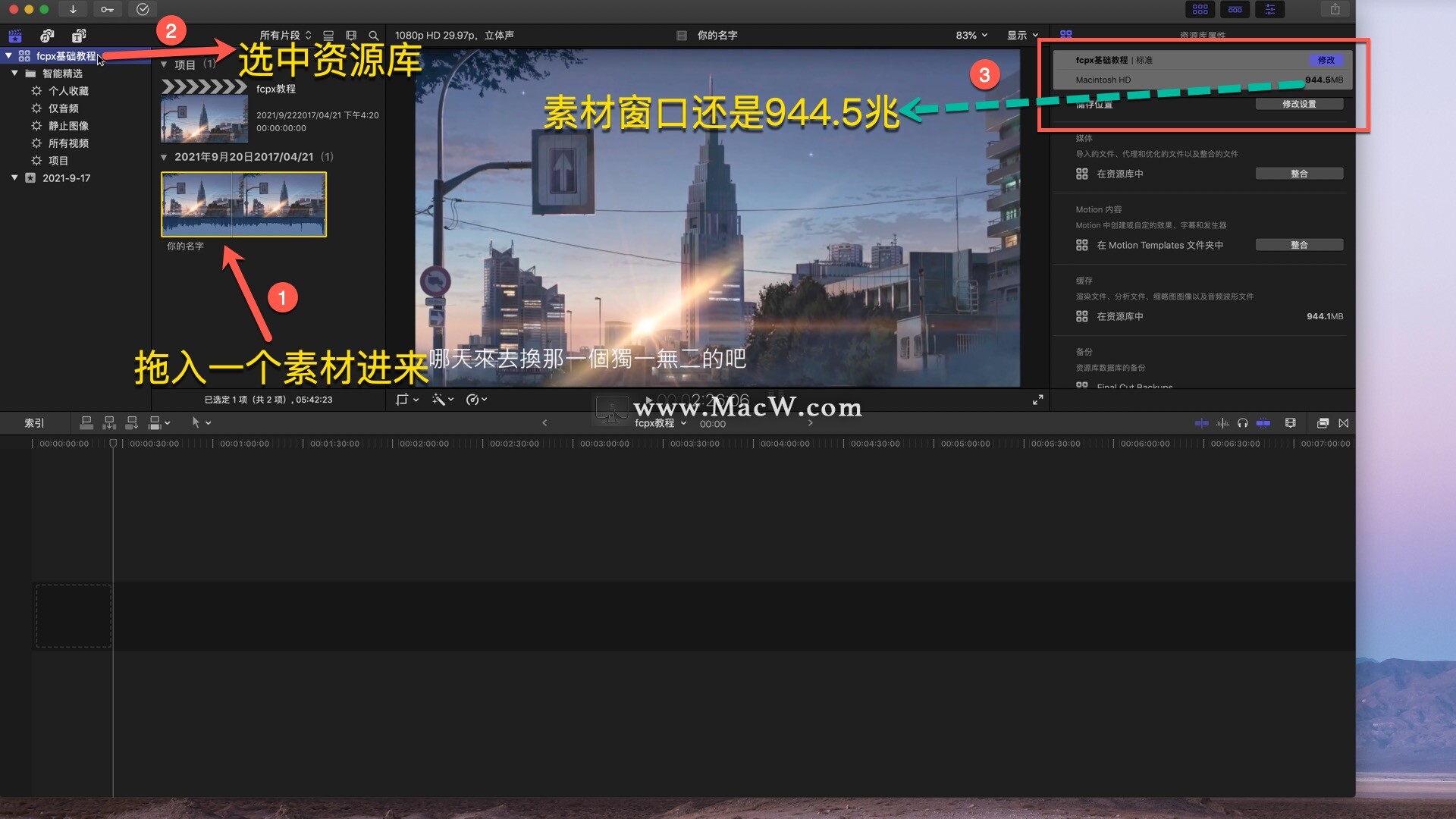Click the Share export icon
Screen dimensions: 1456x819
pyautogui.click(x=1335, y=9)
